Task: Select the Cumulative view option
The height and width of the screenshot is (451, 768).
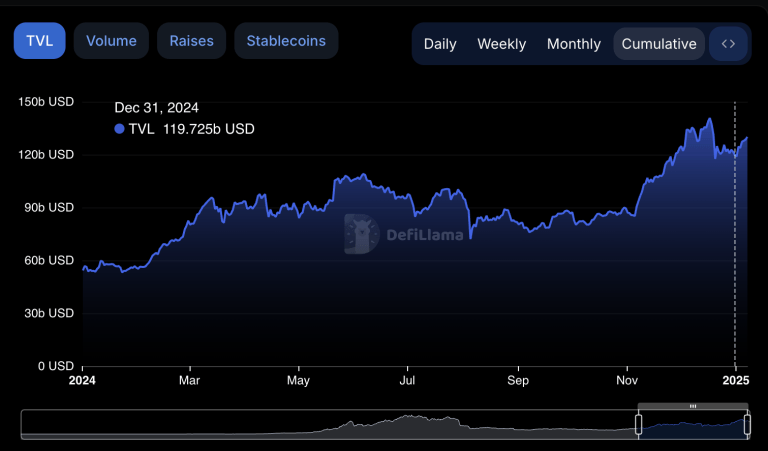Action: 659,44
